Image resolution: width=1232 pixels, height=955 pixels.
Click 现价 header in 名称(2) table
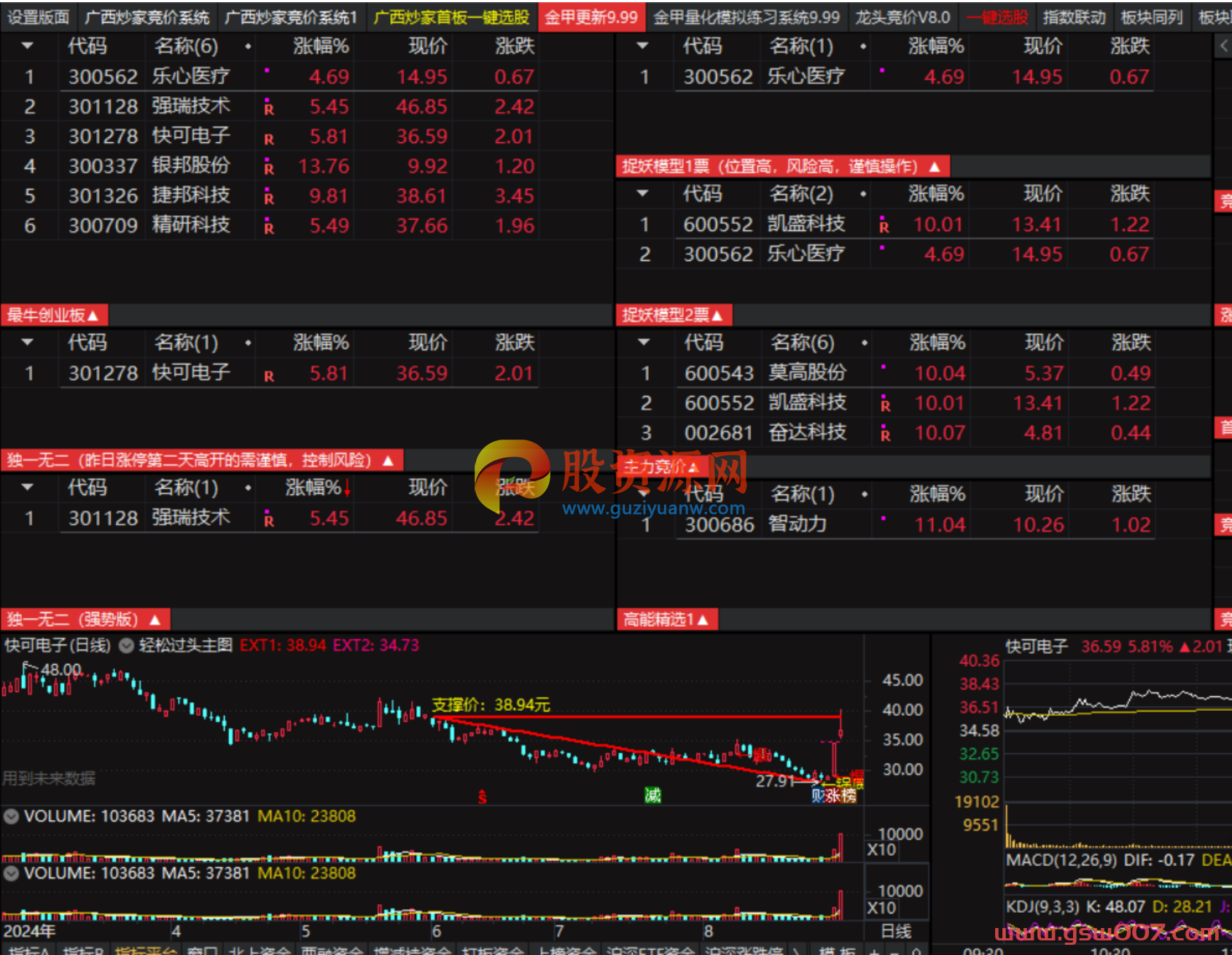click(x=1043, y=193)
